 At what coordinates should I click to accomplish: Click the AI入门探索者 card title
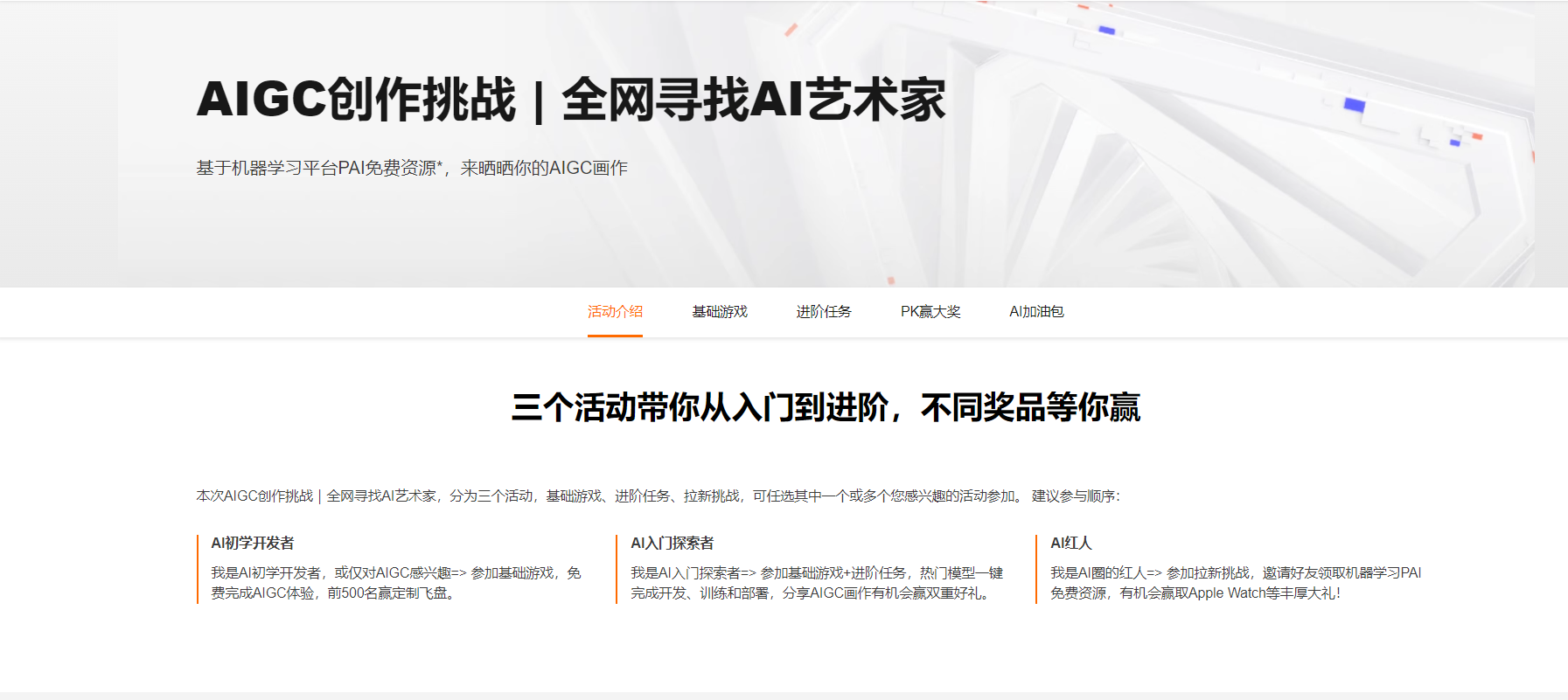(672, 543)
